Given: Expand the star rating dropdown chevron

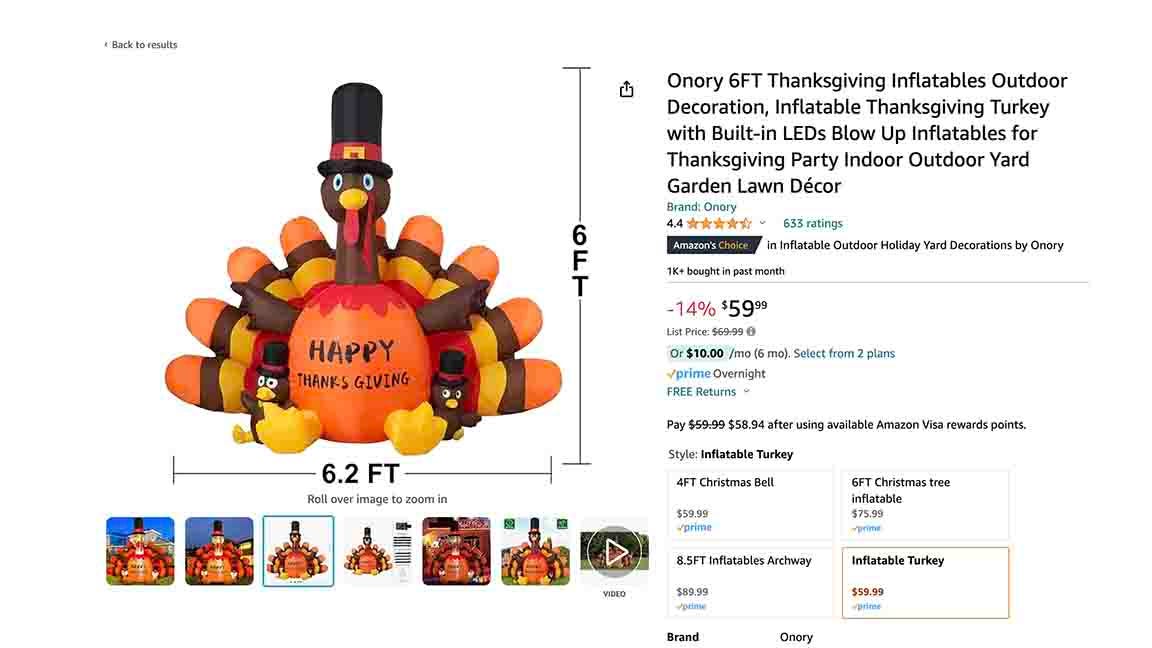Looking at the screenshot, I should [x=763, y=223].
